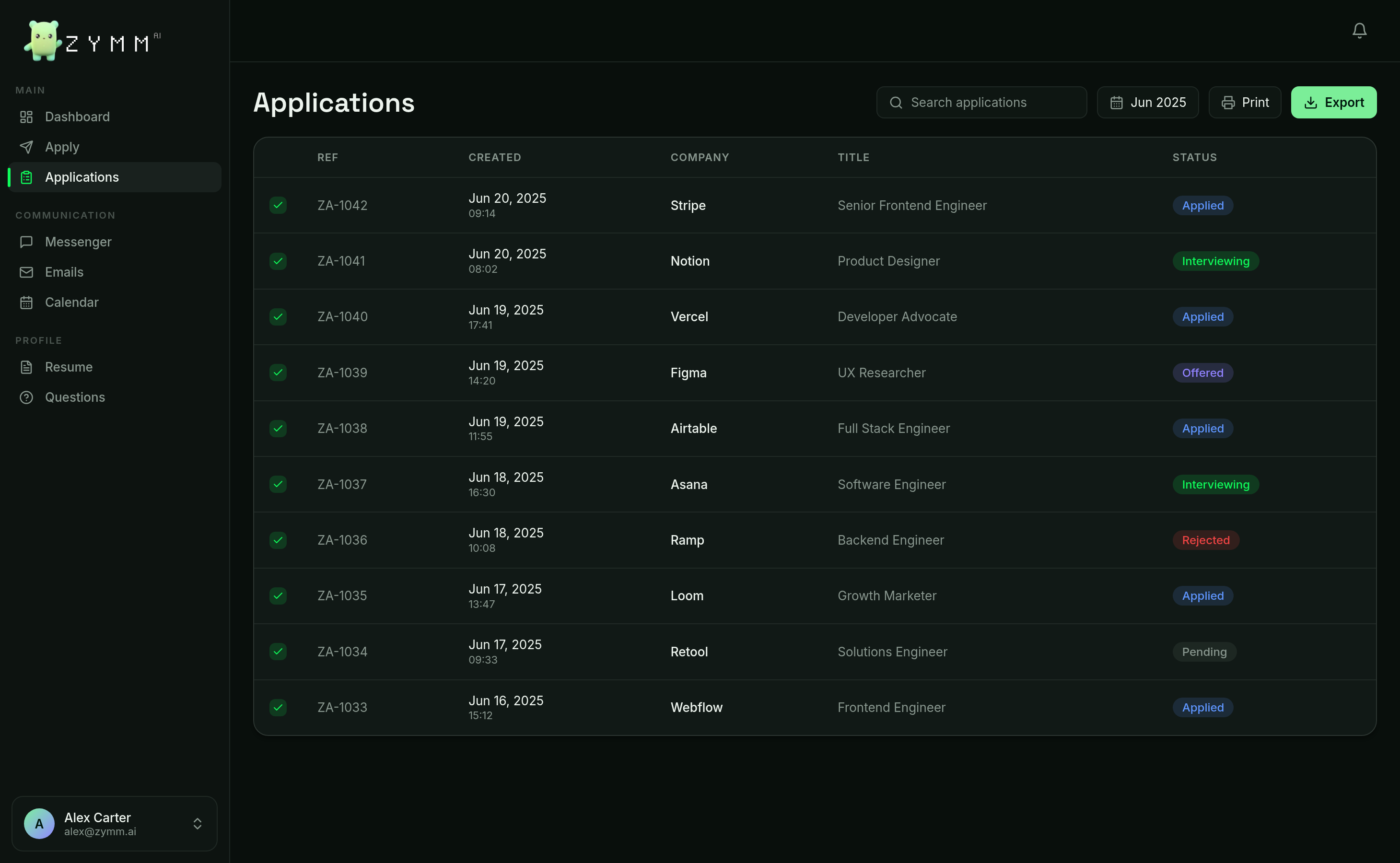Click the Interviewing badge for Notion

pyautogui.click(x=1216, y=261)
